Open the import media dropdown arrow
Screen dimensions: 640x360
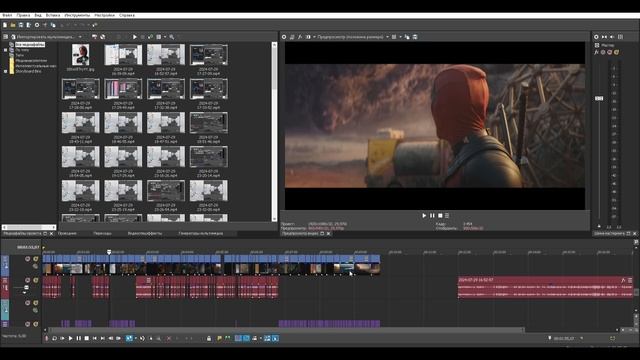(x=80, y=37)
